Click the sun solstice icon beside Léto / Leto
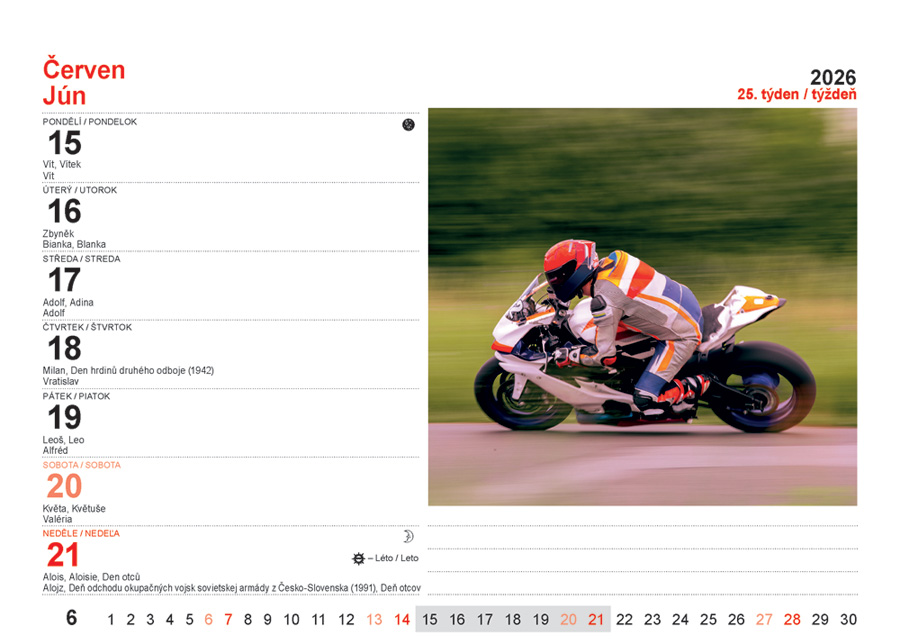This screenshot has height=644, width=900. [x=358, y=558]
